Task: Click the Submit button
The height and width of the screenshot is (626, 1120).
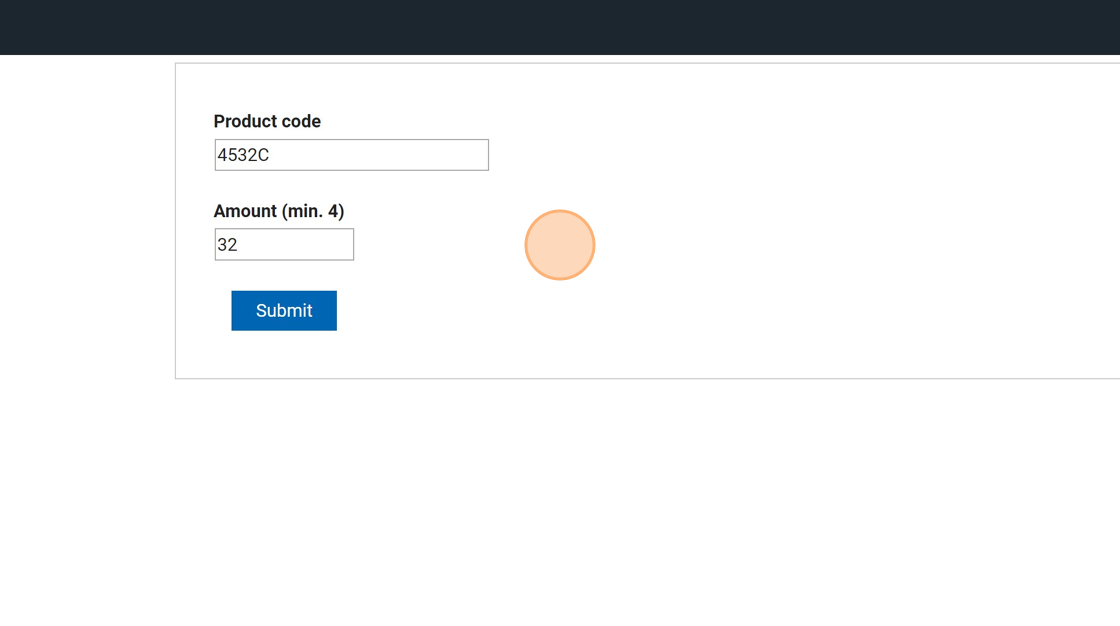Action: [284, 311]
